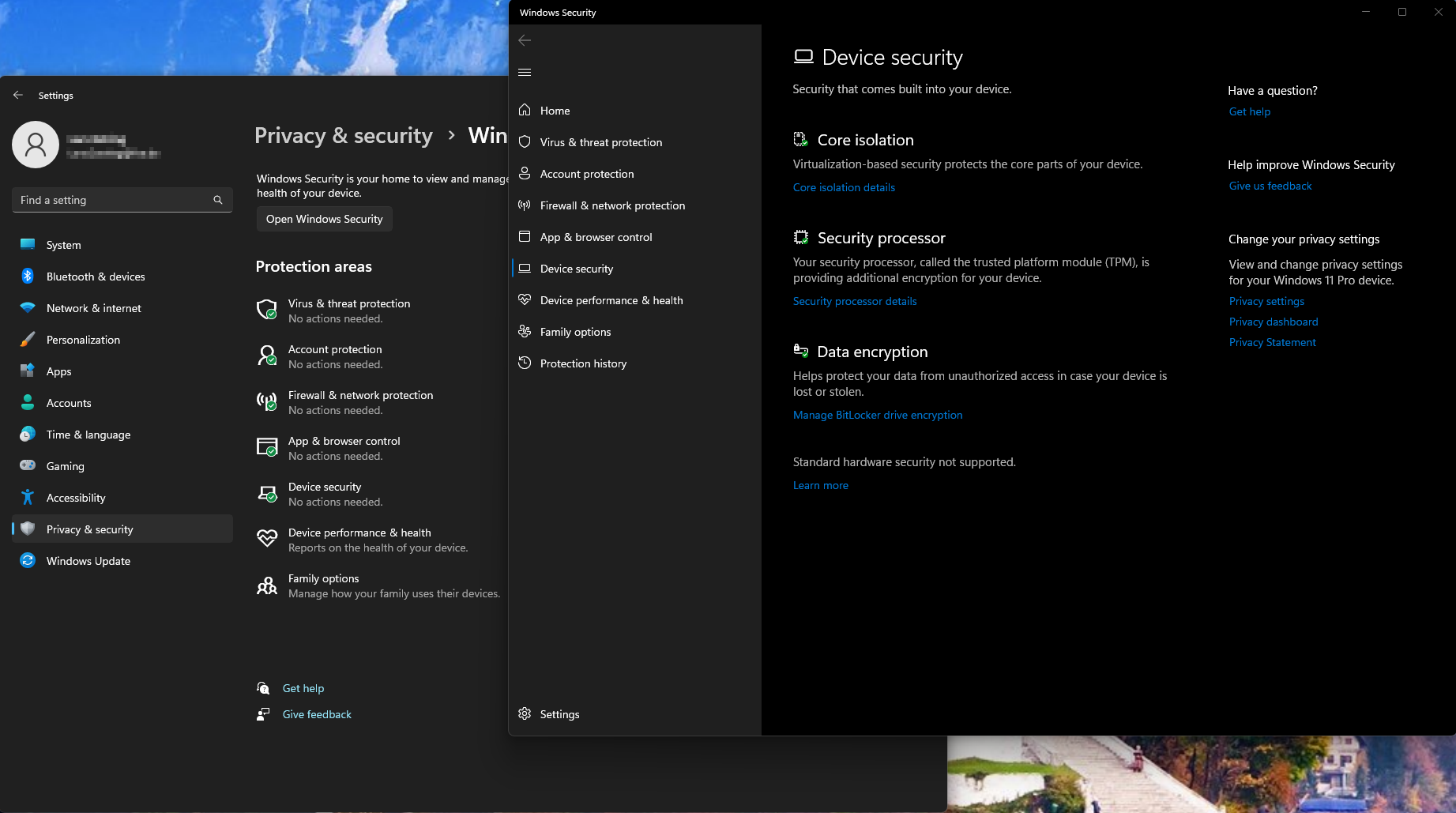The width and height of the screenshot is (1456, 813).
Task: Toggle the hamburger navigation menu in Windows Security
Action: [525, 72]
